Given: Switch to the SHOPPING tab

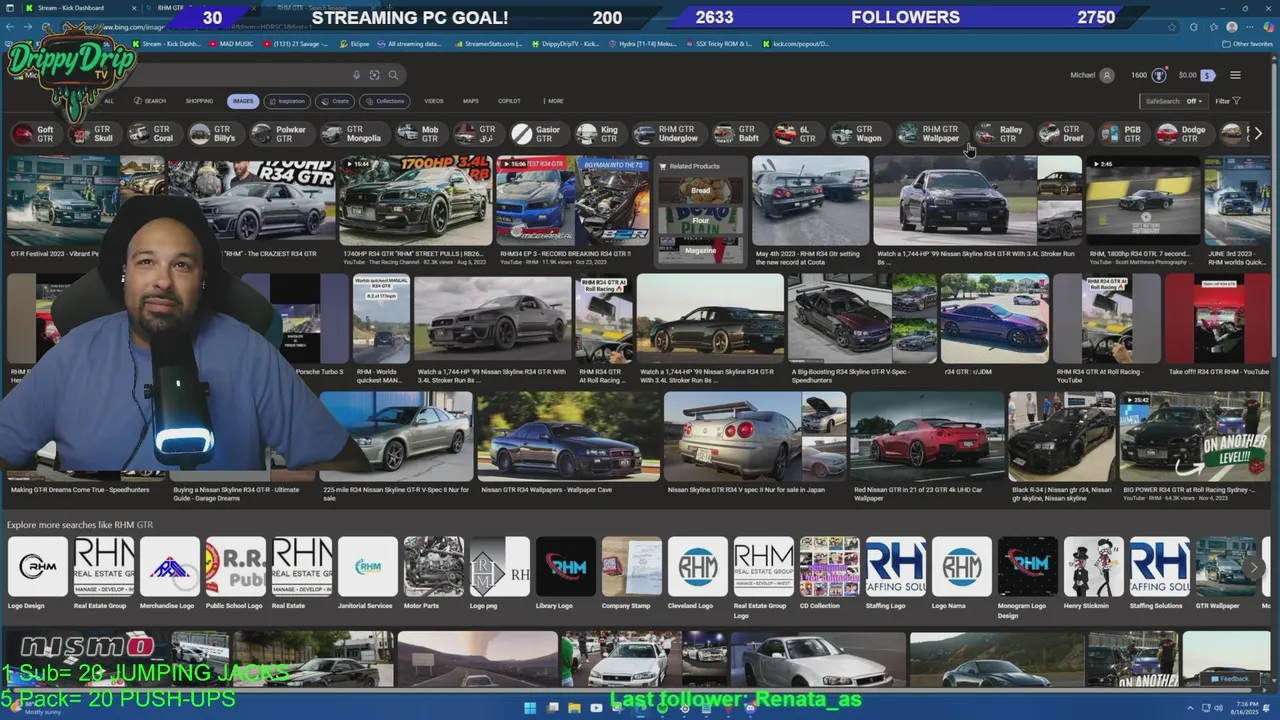Looking at the screenshot, I should pyautogui.click(x=199, y=101).
